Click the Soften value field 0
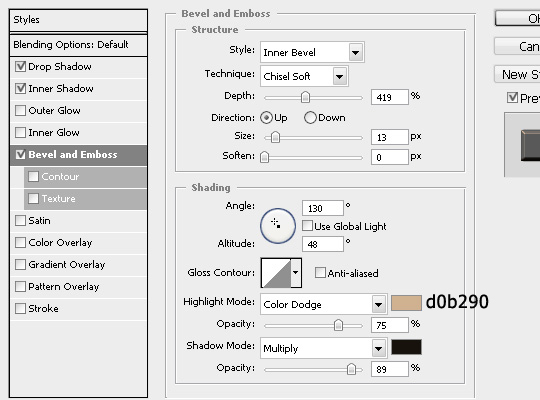 390,157
